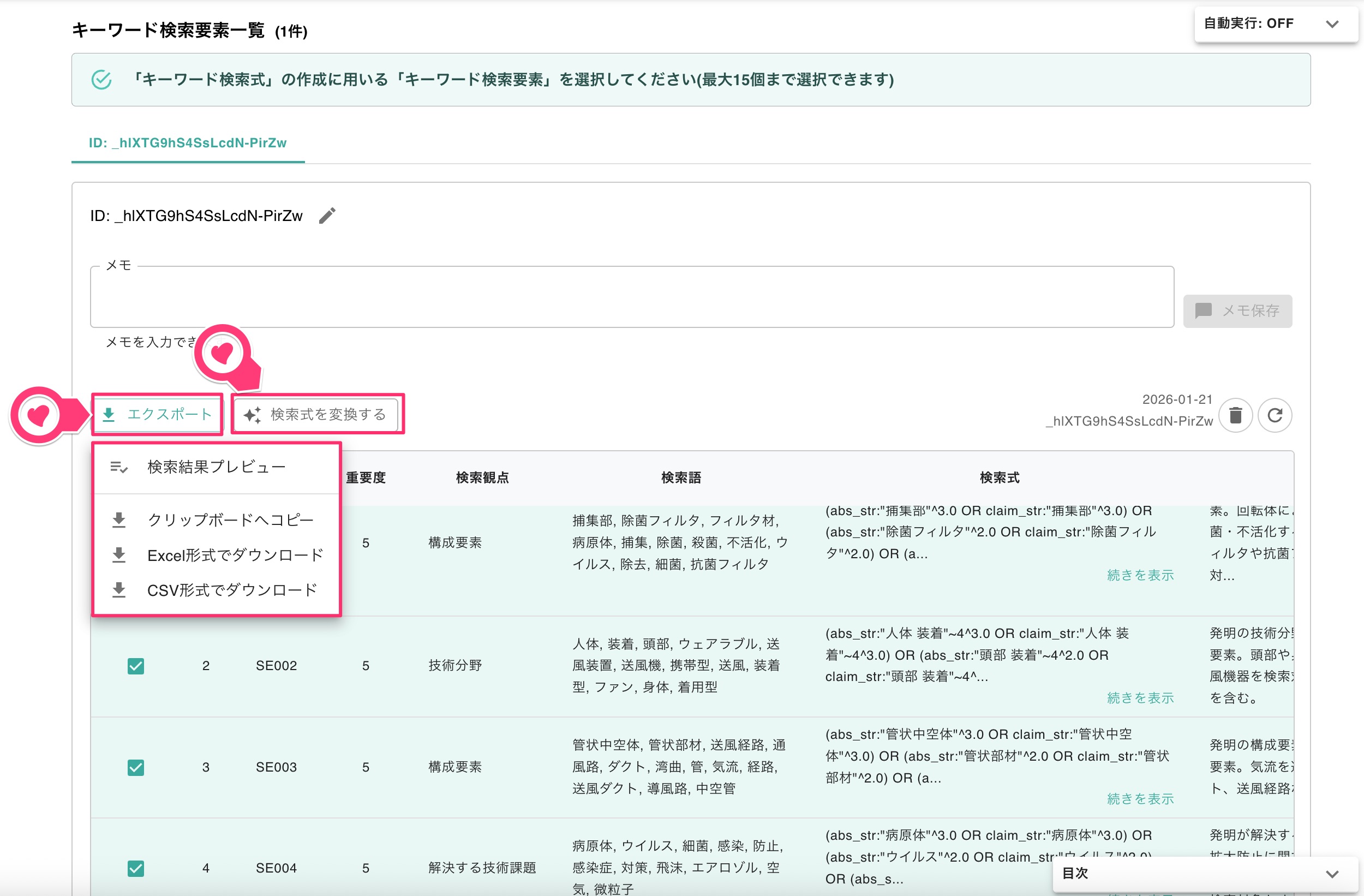The width and height of the screenshot is (1364, 896).
Task: Click the 検索式 column header
Action: tap(1000, 477)
